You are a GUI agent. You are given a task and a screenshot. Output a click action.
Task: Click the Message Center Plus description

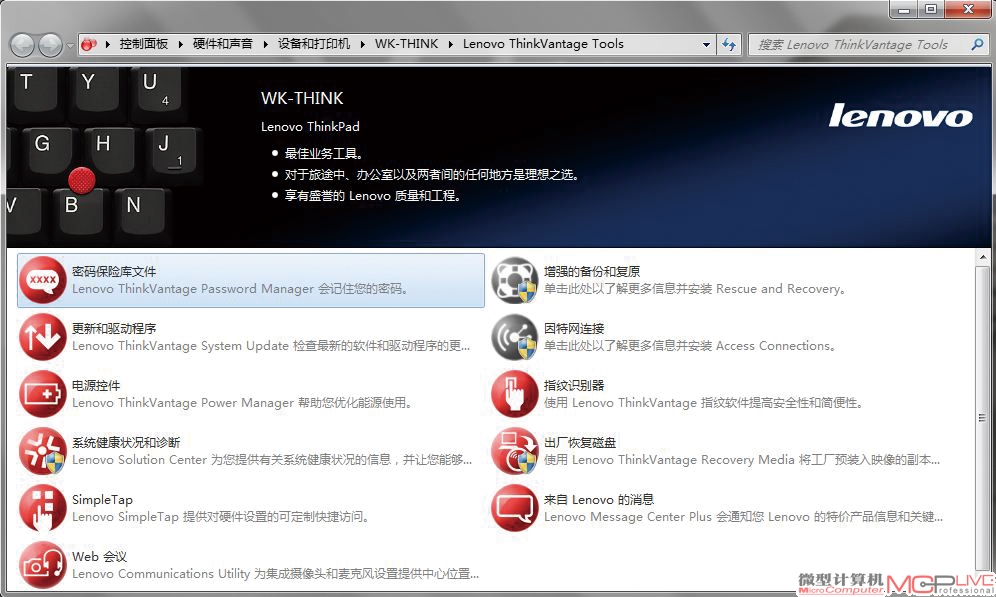coord(743,517)
